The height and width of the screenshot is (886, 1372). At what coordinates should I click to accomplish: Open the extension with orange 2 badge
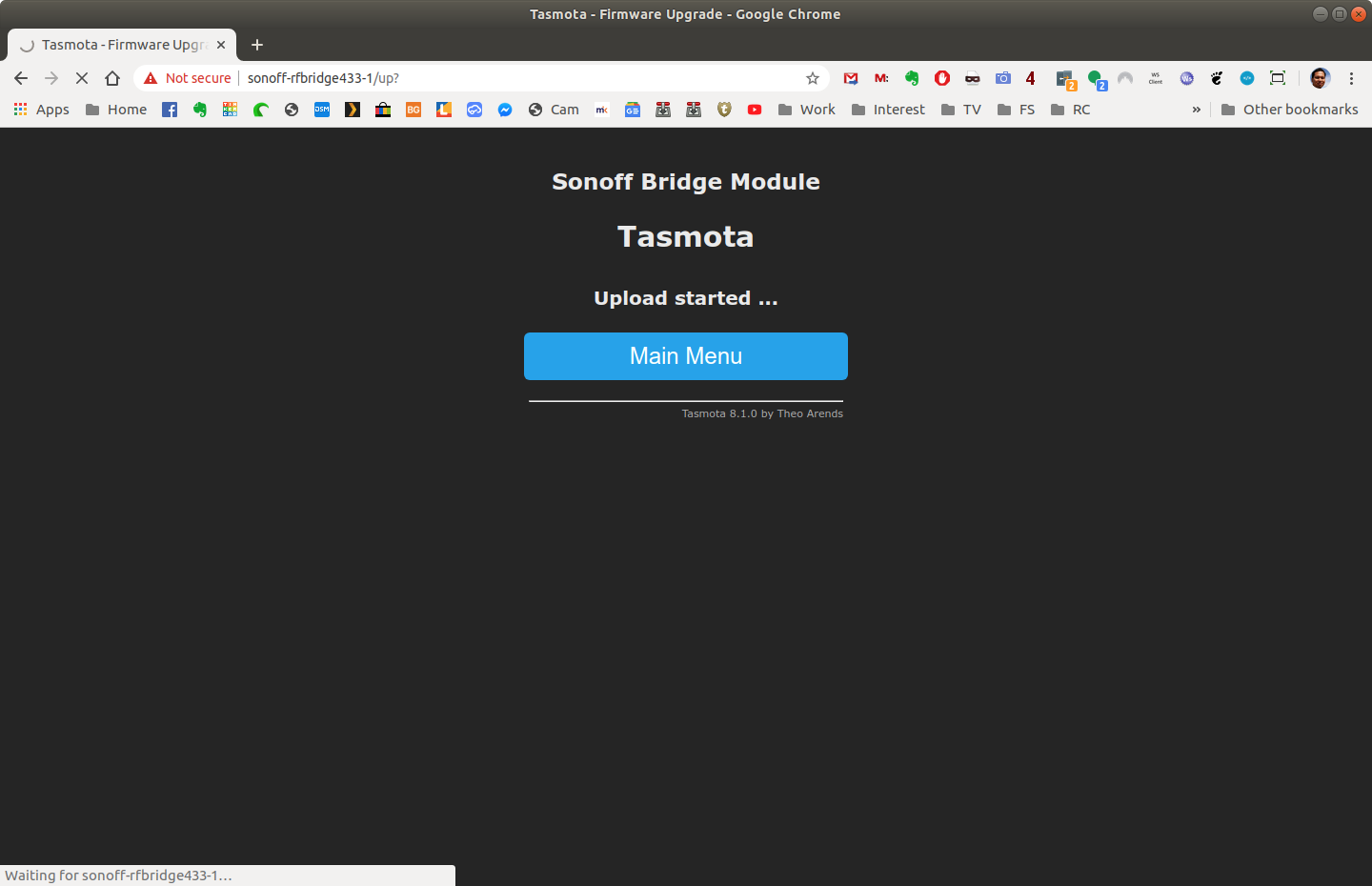[x=1065, y=80]
